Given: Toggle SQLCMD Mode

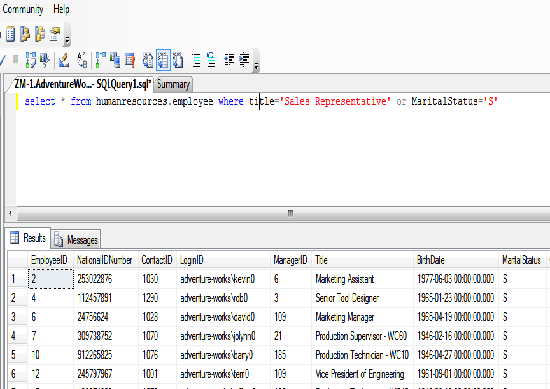Looking at the screenshot, I should coord(130,60).
